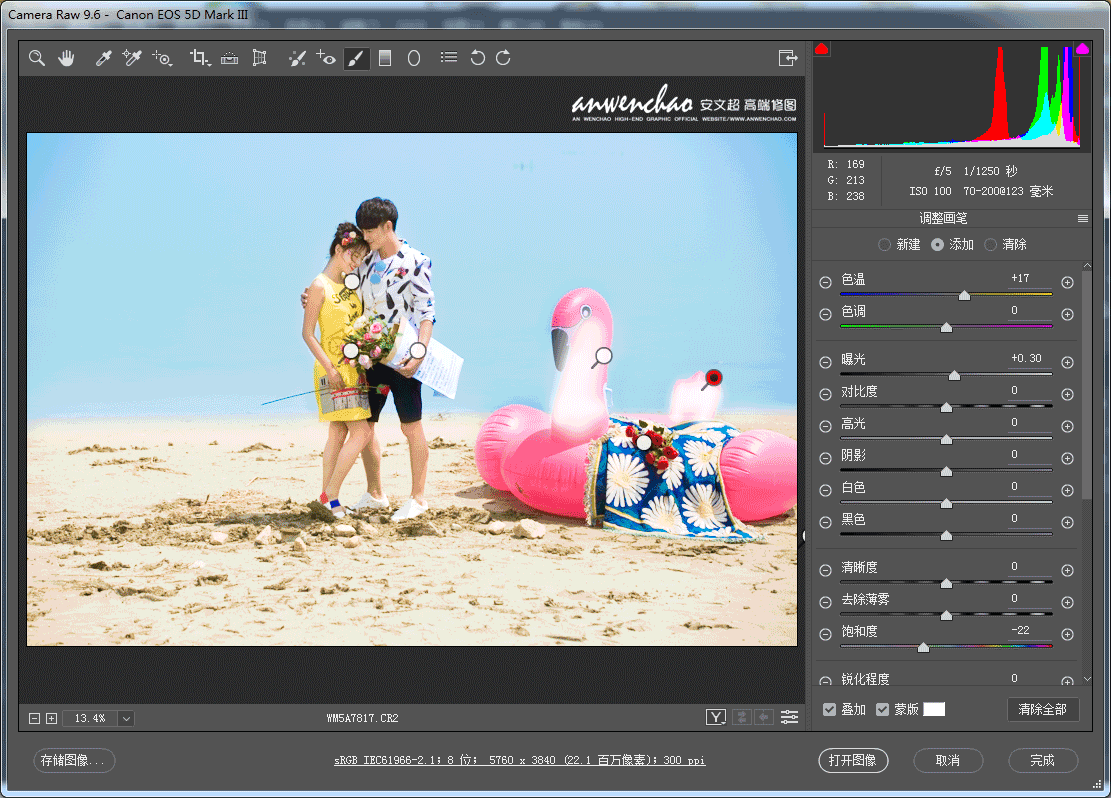1111x798 pixels.
Task: Select the Adjustment Brush tool
Action: (x=356, y=58)
